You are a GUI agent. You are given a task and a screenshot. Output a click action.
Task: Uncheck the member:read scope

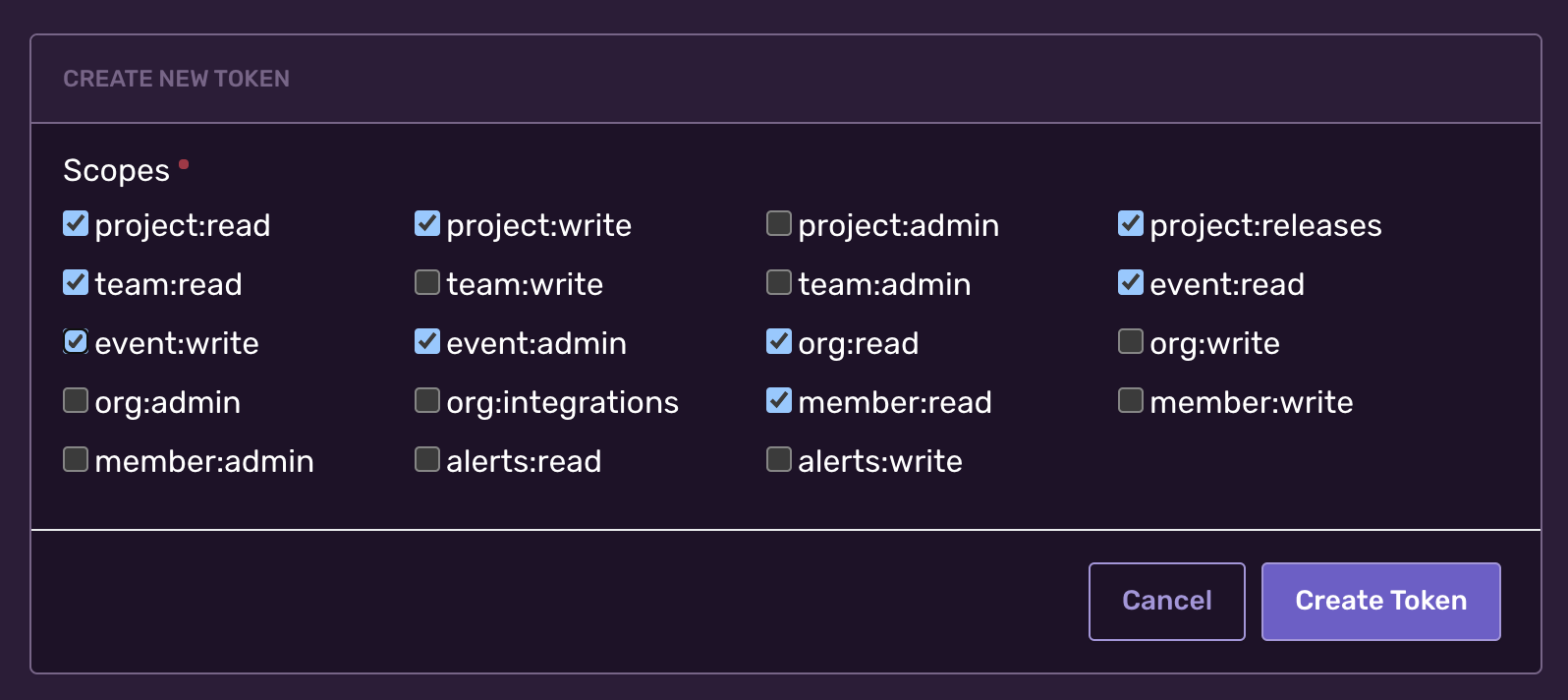tap(778, 400)
